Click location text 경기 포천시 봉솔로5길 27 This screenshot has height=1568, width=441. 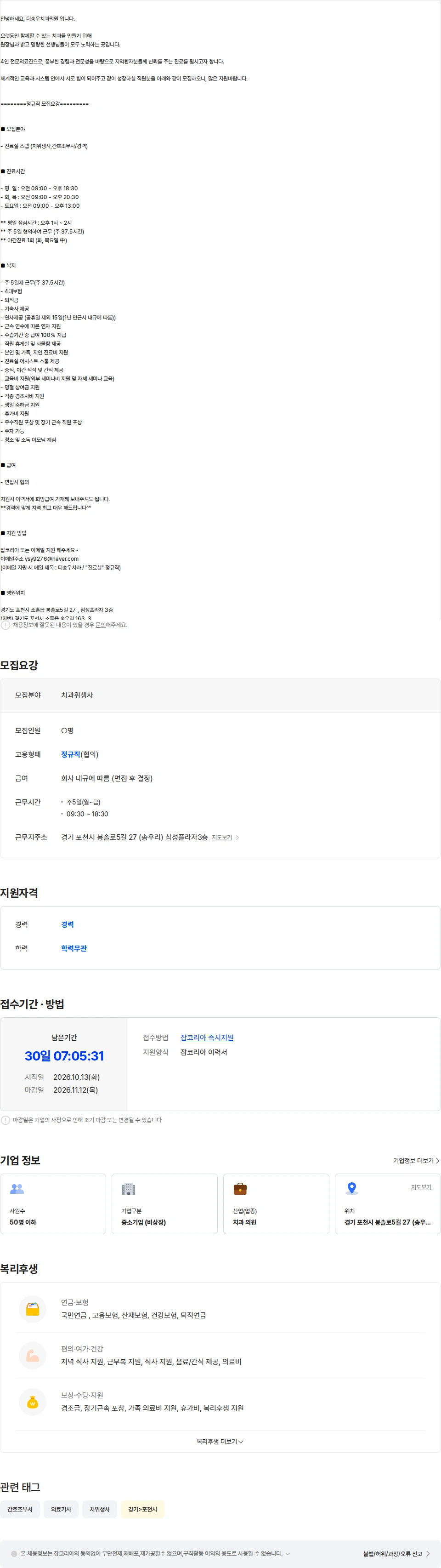(x=387, y=1222)
